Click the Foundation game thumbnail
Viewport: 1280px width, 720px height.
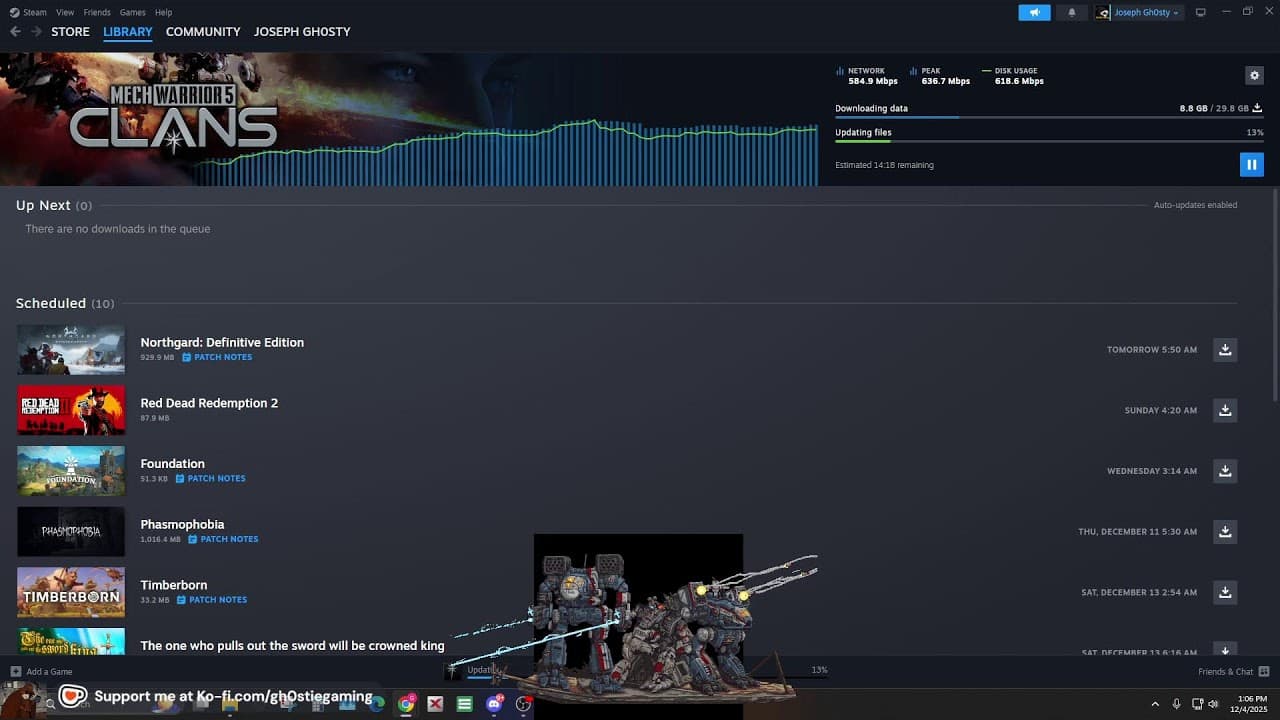click(71, 471)
